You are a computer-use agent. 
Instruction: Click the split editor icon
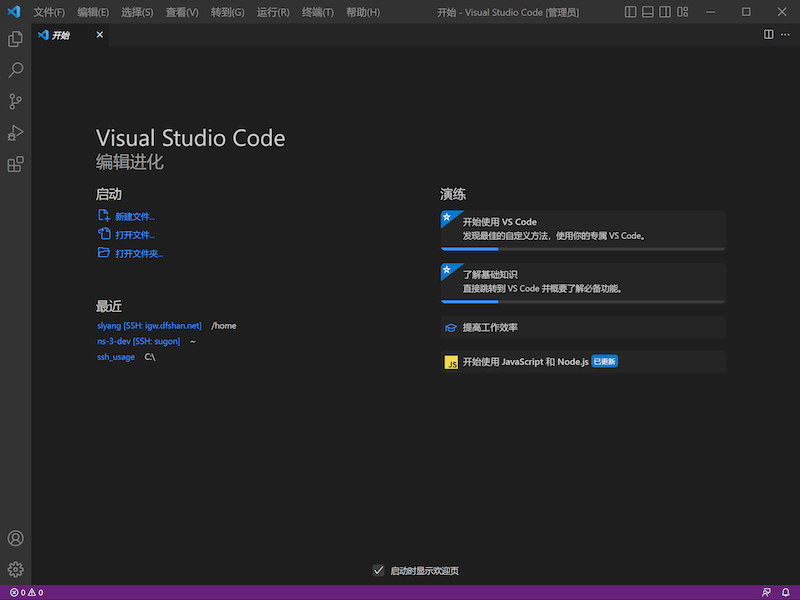click(768, 34)
